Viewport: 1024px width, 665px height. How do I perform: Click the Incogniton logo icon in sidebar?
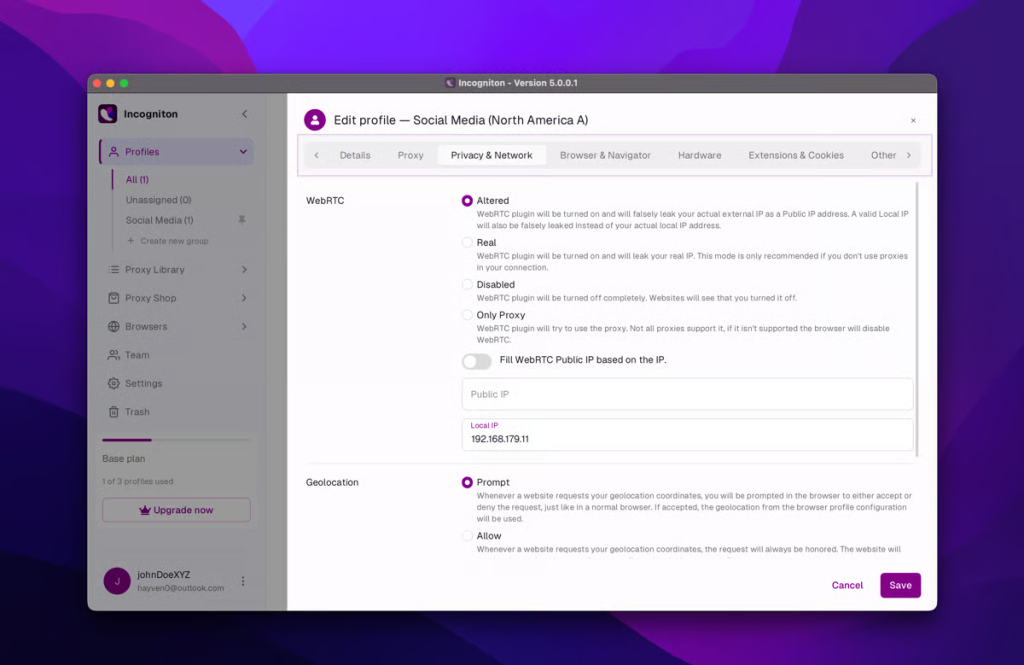pos(108,114)
